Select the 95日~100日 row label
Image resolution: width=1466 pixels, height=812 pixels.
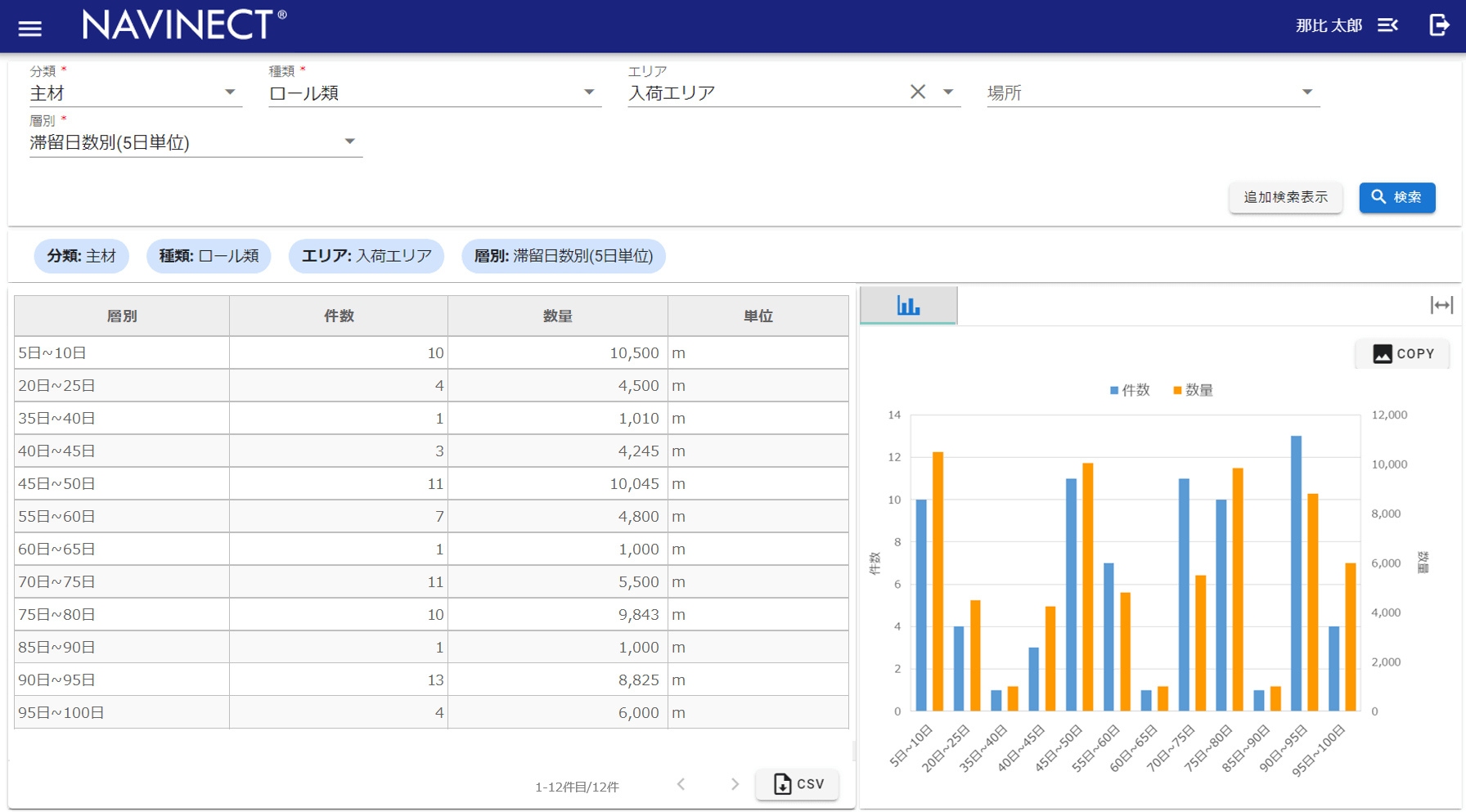[x=61, y=713]
